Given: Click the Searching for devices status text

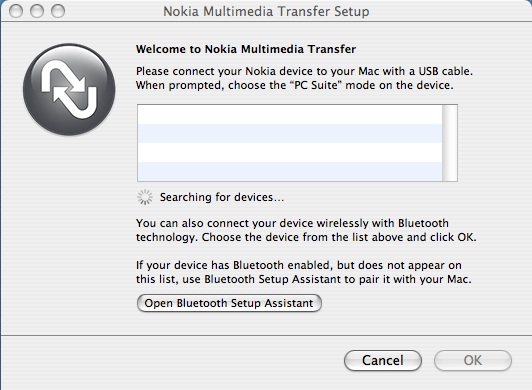Looking at the screenshot, I should tap(222, 197).
